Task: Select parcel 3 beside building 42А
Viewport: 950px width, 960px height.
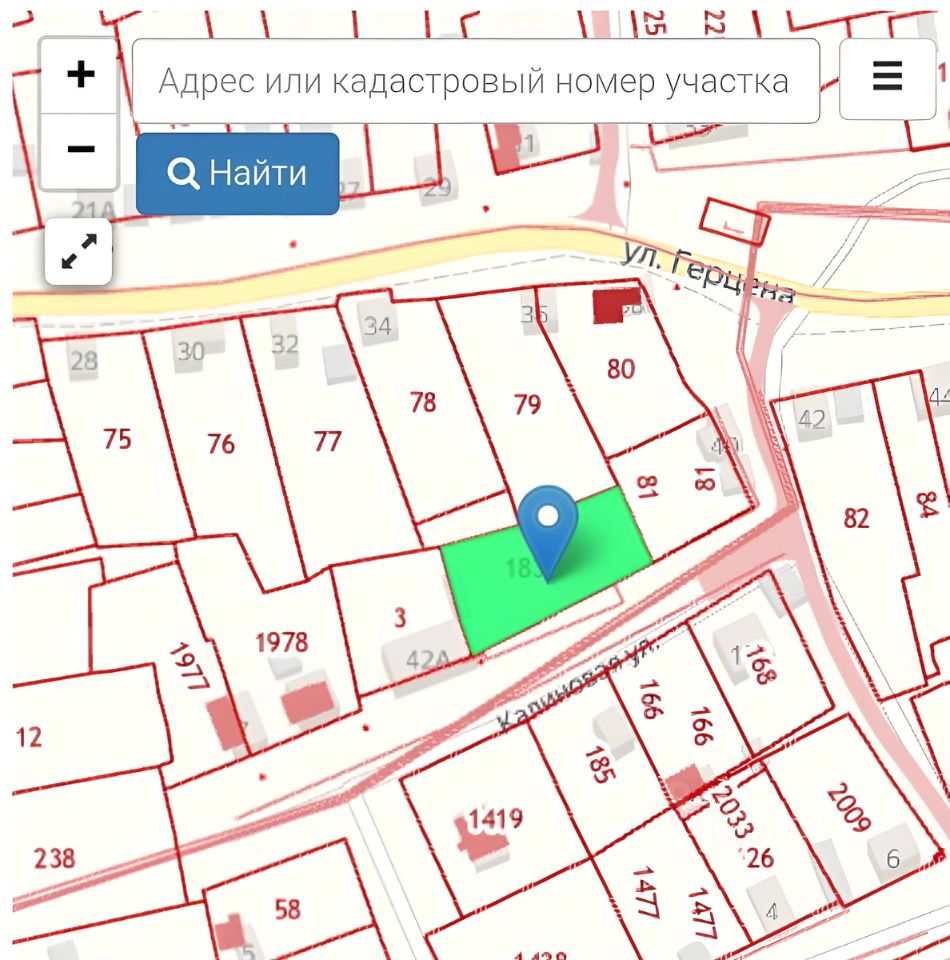Action: 400,618
